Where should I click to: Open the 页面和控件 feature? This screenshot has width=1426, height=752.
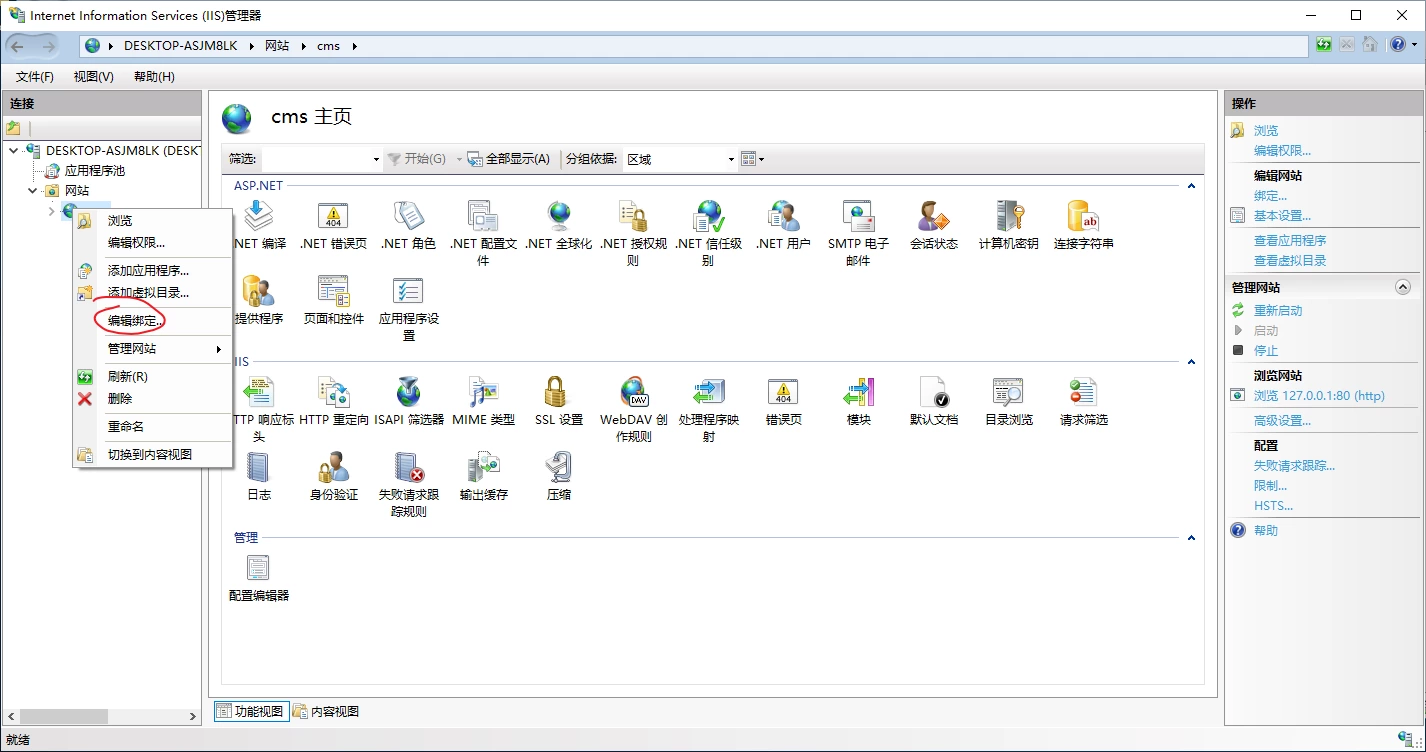(x=333, y=300)
